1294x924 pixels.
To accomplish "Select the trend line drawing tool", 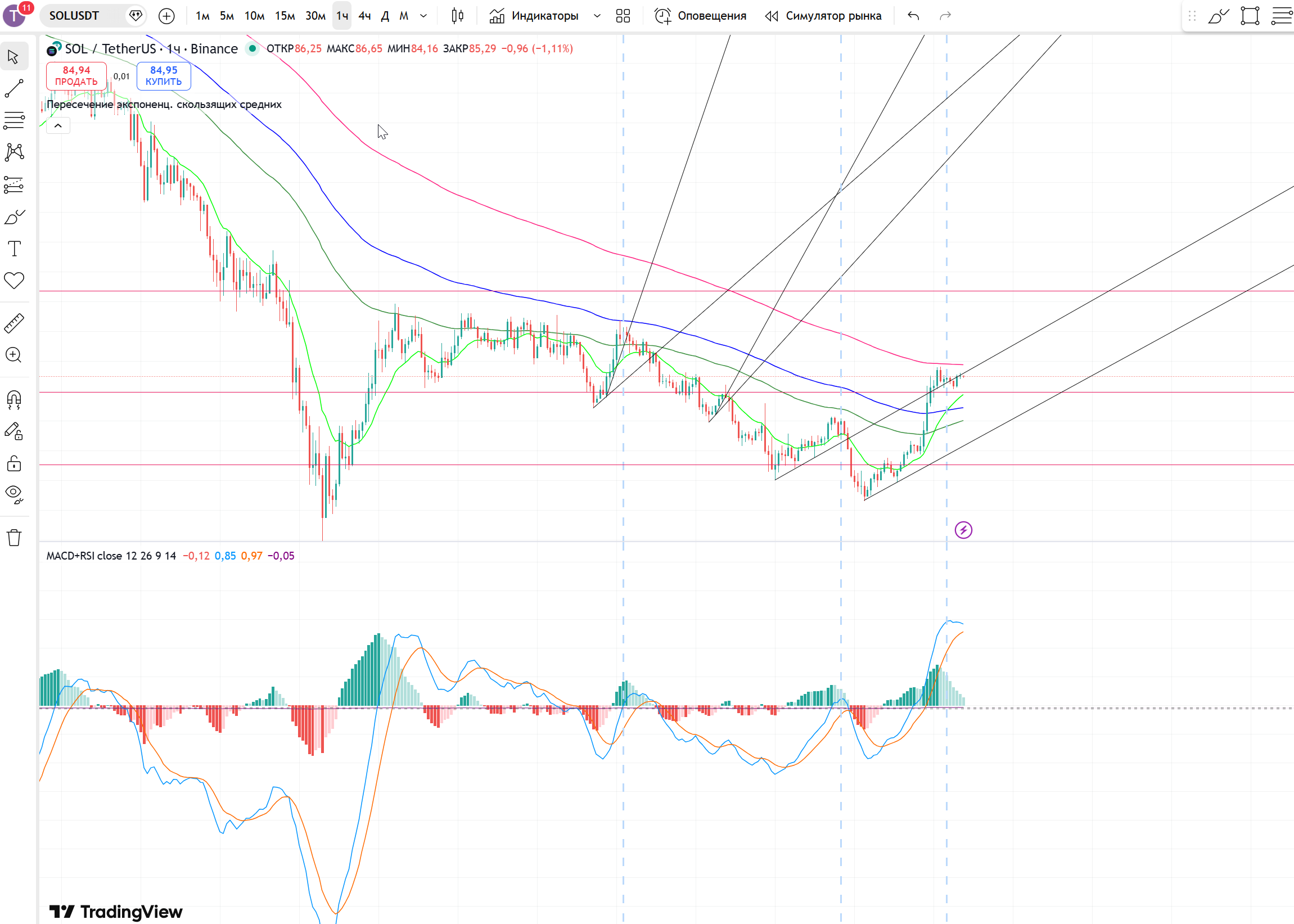I will tap(14, 88).
